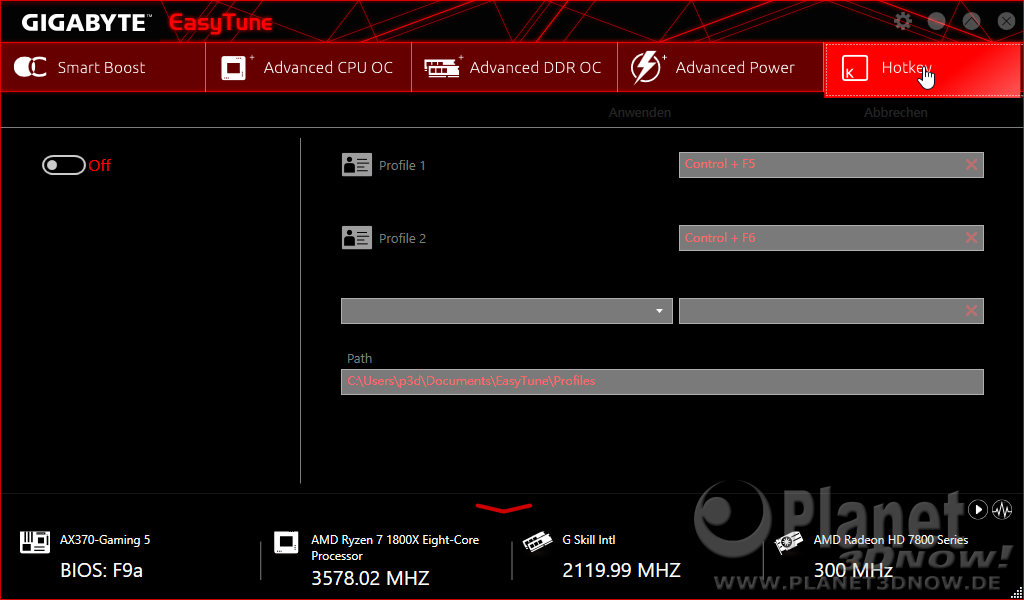
Task: Click the Smart Boost tab icon
Action: pos(30,67)
